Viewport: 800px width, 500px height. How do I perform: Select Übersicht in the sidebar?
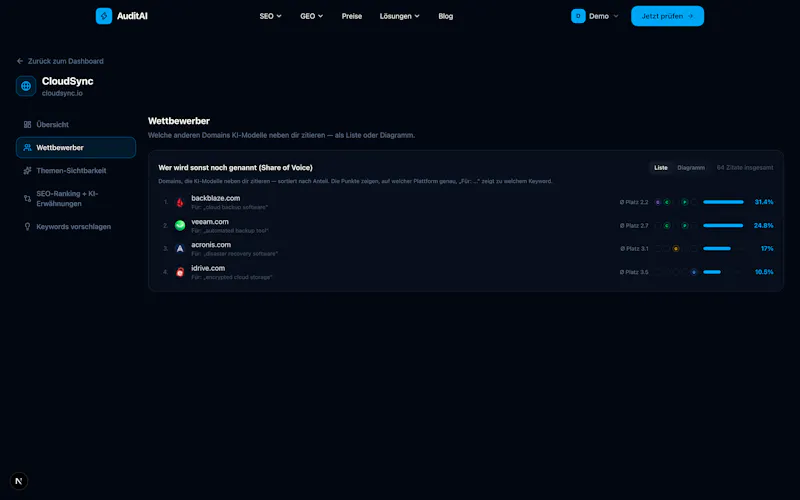coord(76,124)
